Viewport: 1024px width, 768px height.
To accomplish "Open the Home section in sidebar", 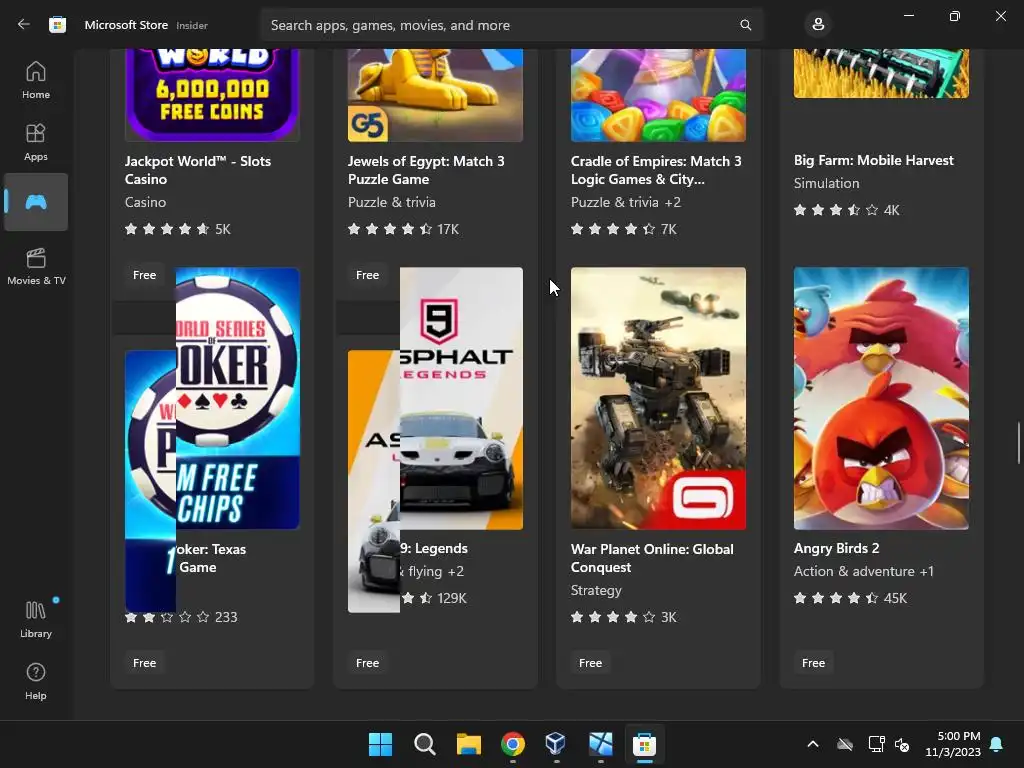I will [x=36, y=80].
